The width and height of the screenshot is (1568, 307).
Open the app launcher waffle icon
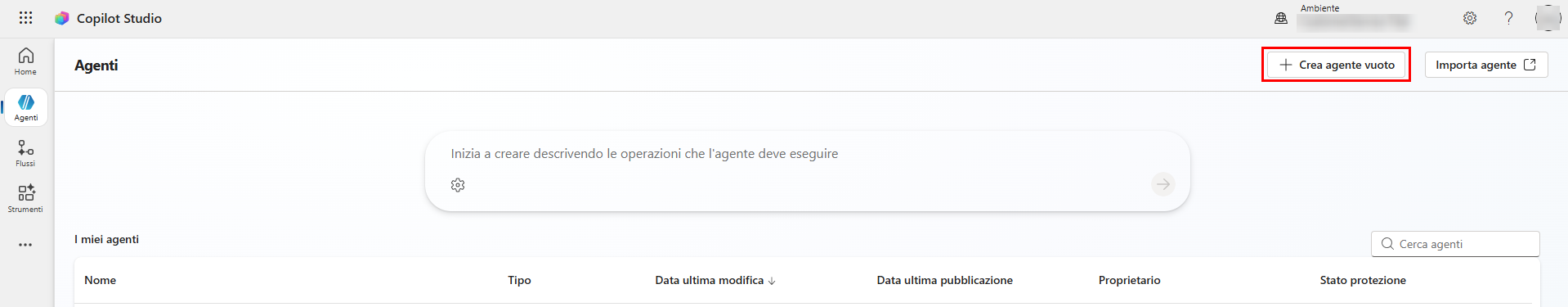point(25,17)
